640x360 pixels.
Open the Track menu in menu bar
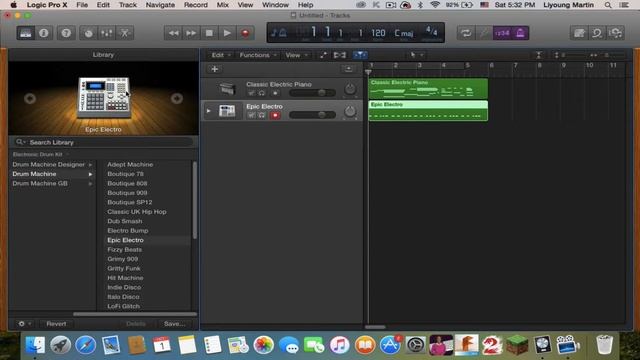point(128,5)
